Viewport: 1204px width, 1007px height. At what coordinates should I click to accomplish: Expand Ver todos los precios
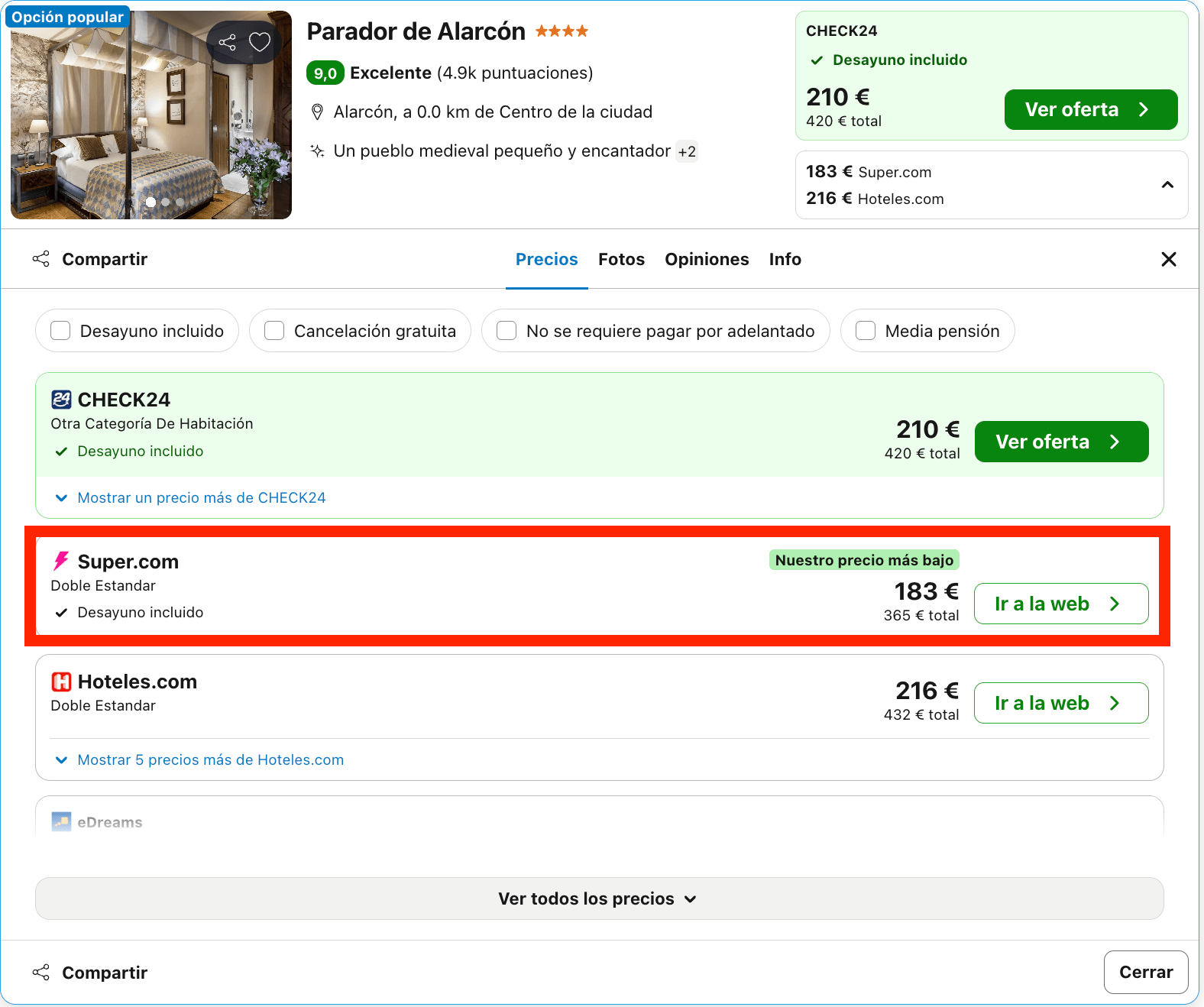pyautogui.click(x=600, y=899)
